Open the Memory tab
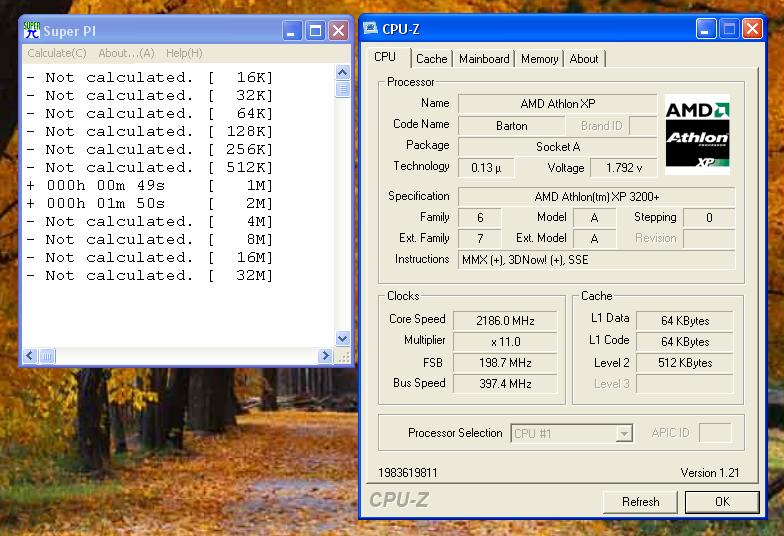 click(539, 59)
